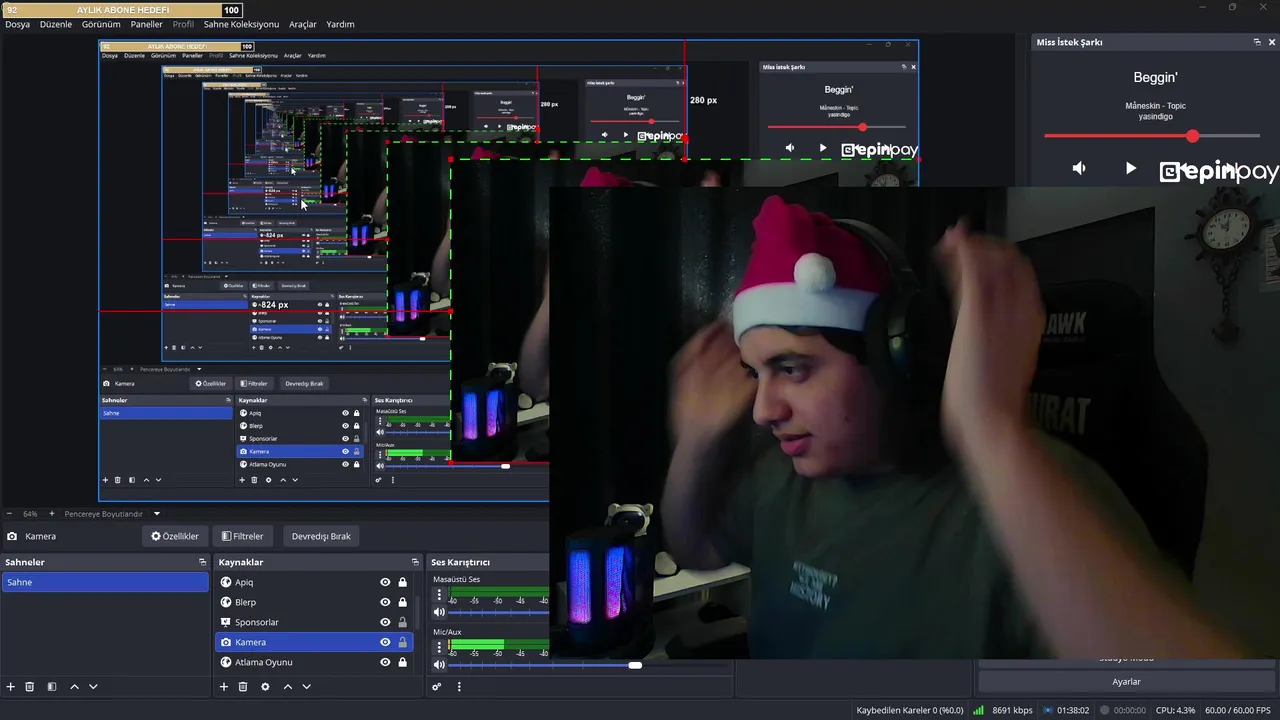Open advanced audio properties gears icon

(437, 687)
